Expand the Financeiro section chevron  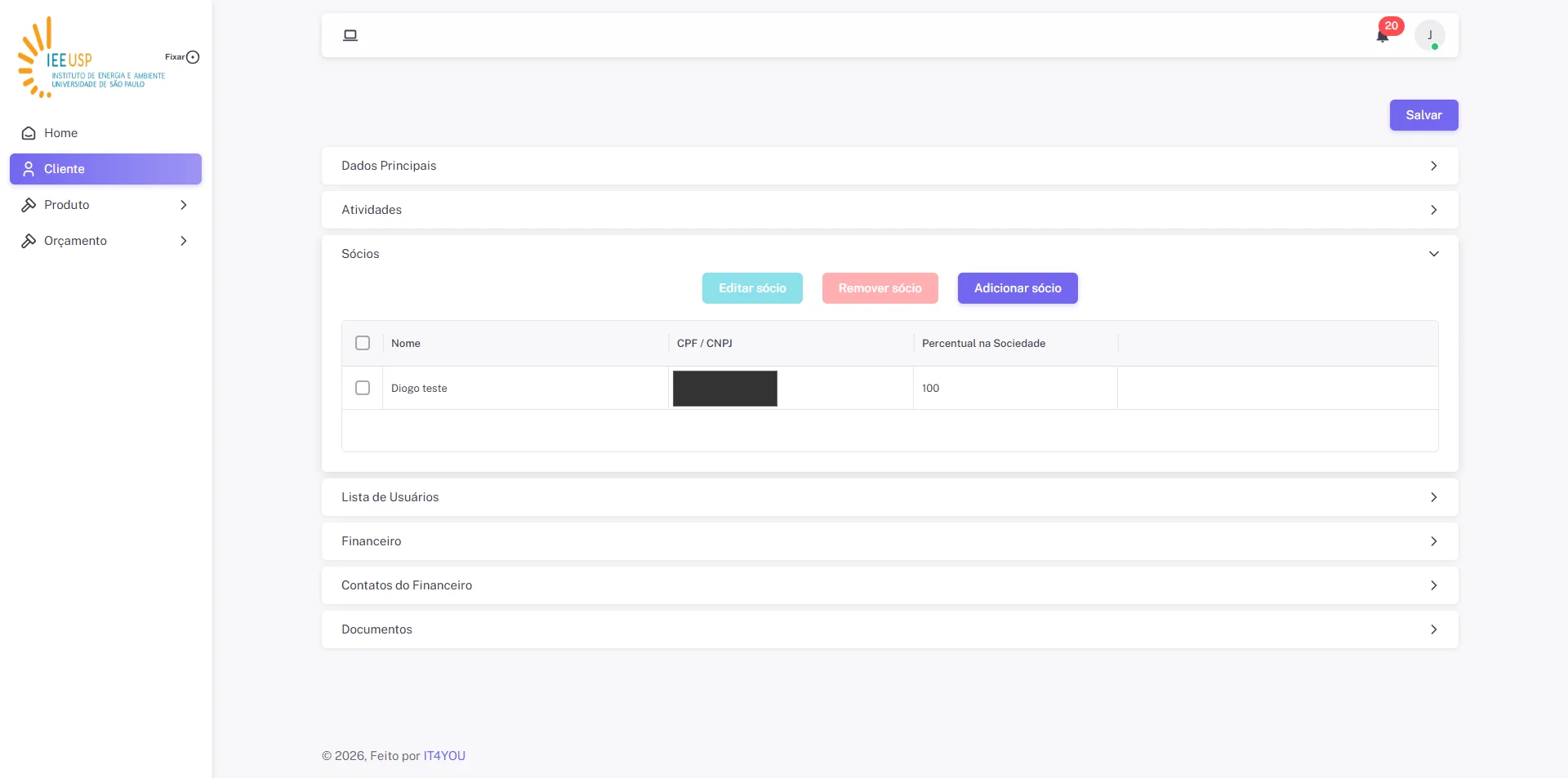tap(1433, 541)
